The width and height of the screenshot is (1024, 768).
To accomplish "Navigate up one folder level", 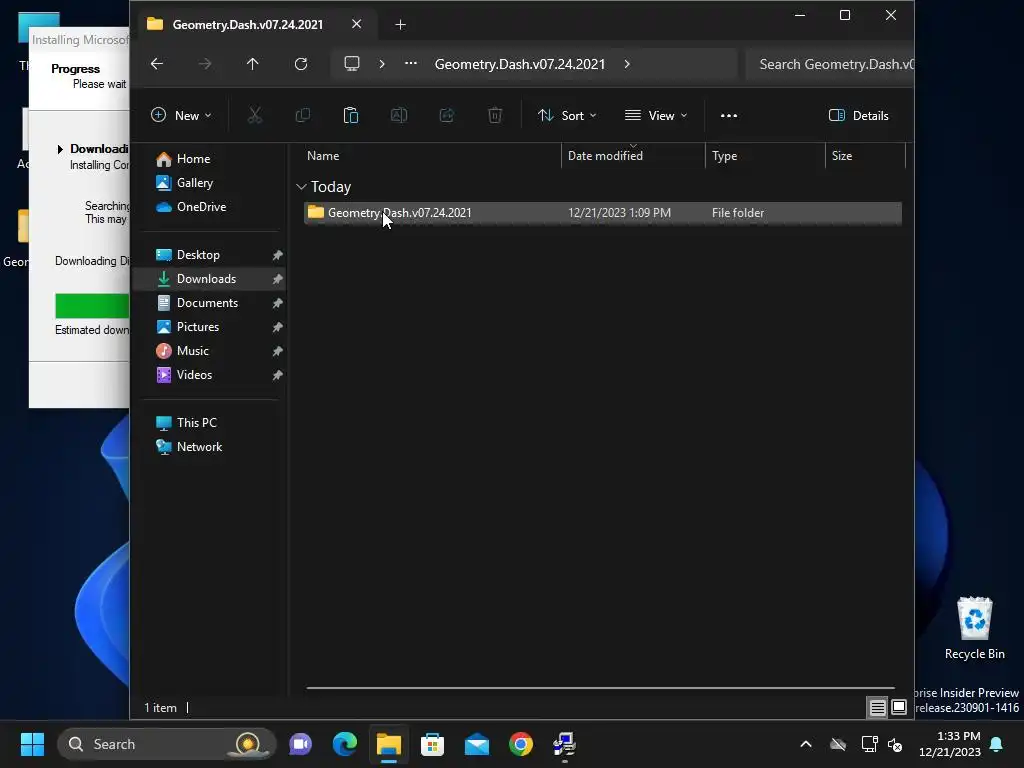I will 253,64.
